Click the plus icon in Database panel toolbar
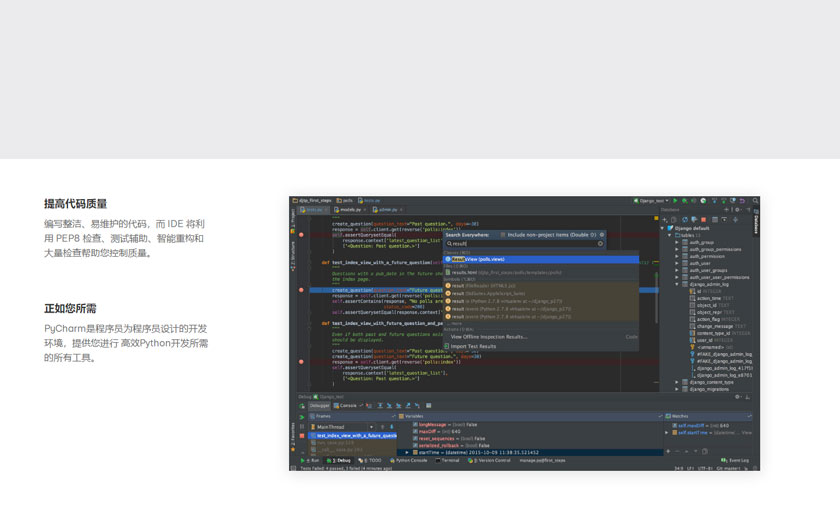Image resolution: width=840 pixels, height=530 pixels. coord(664,220)
